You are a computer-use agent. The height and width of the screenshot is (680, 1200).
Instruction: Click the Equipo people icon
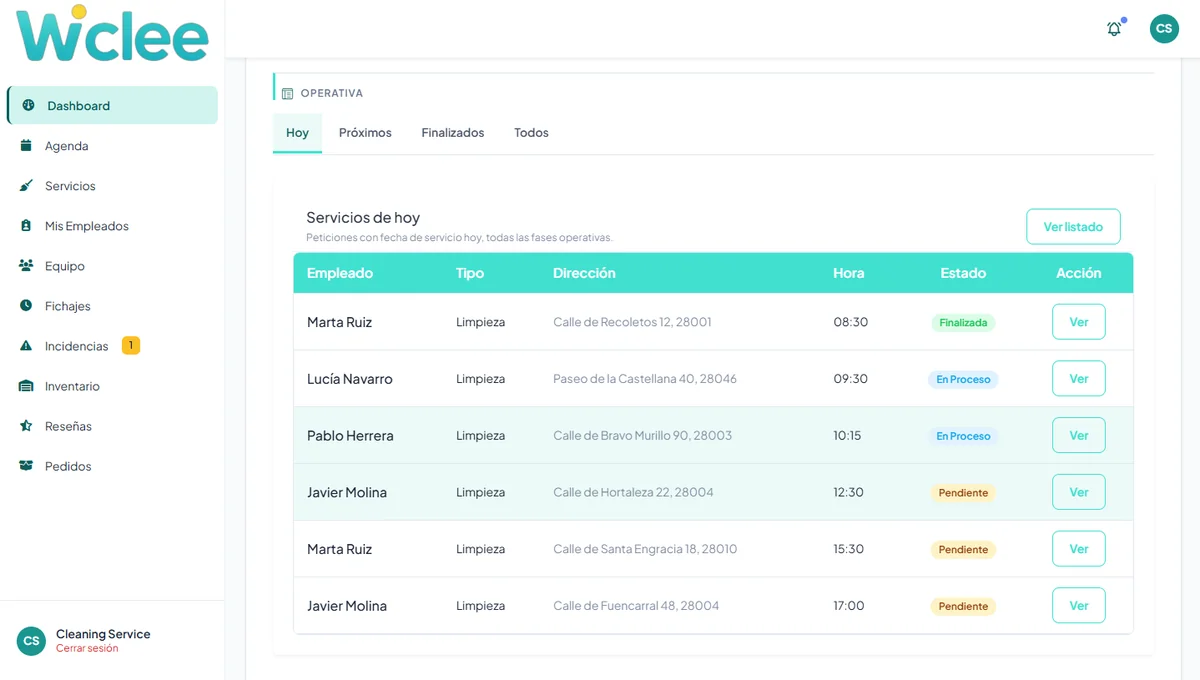(x=26, y=265)
